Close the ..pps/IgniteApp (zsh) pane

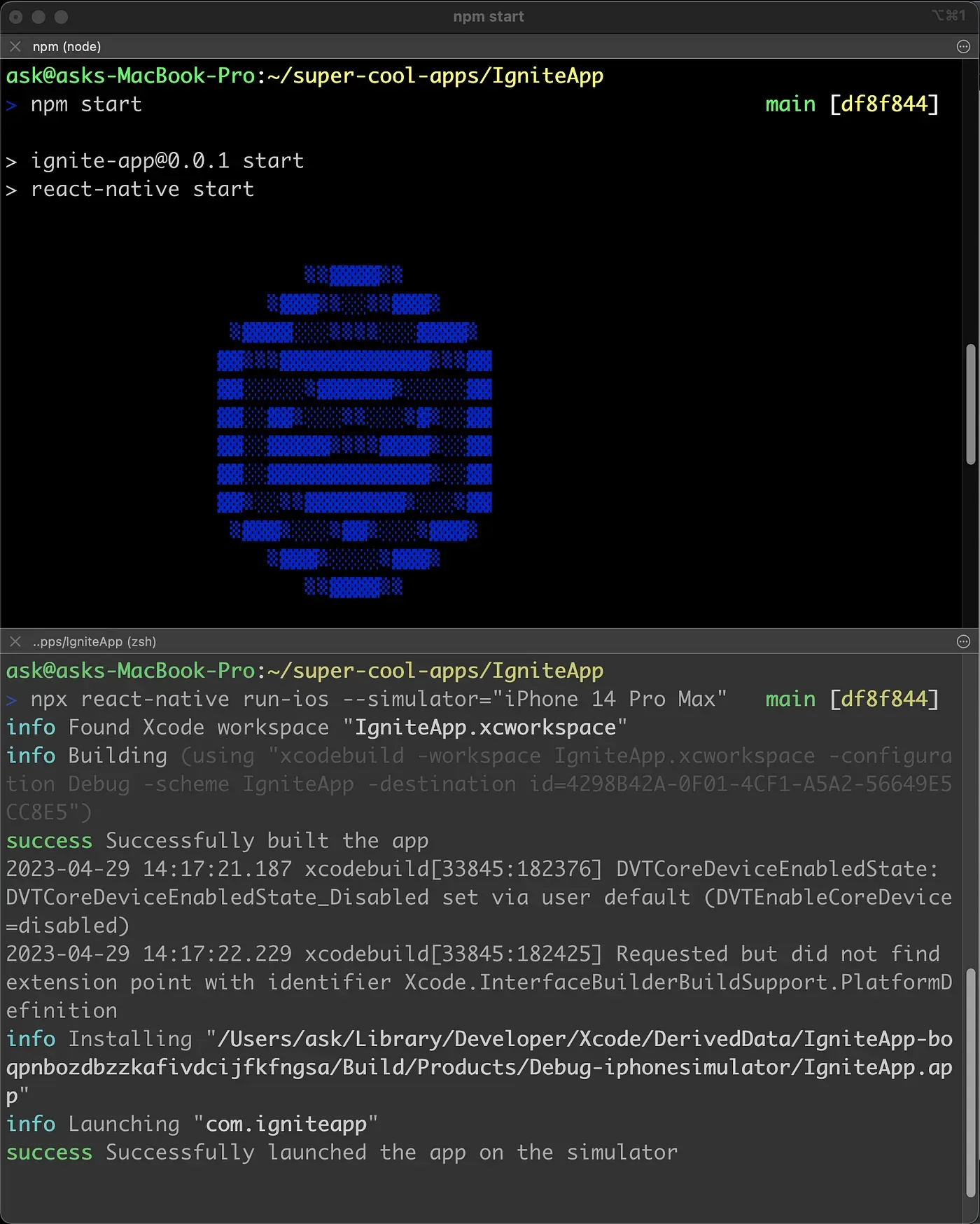pyautogui.click(x=15, y=641)
